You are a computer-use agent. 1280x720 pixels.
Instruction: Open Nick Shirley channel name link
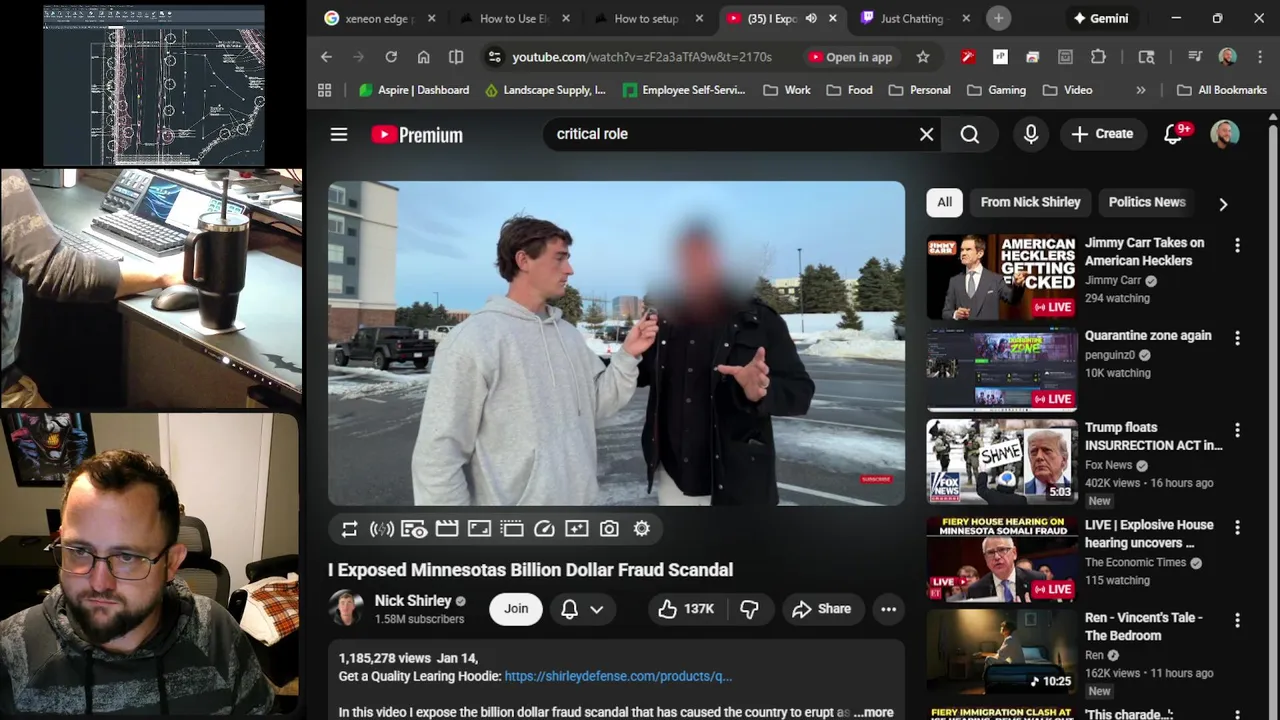(413, 600)
